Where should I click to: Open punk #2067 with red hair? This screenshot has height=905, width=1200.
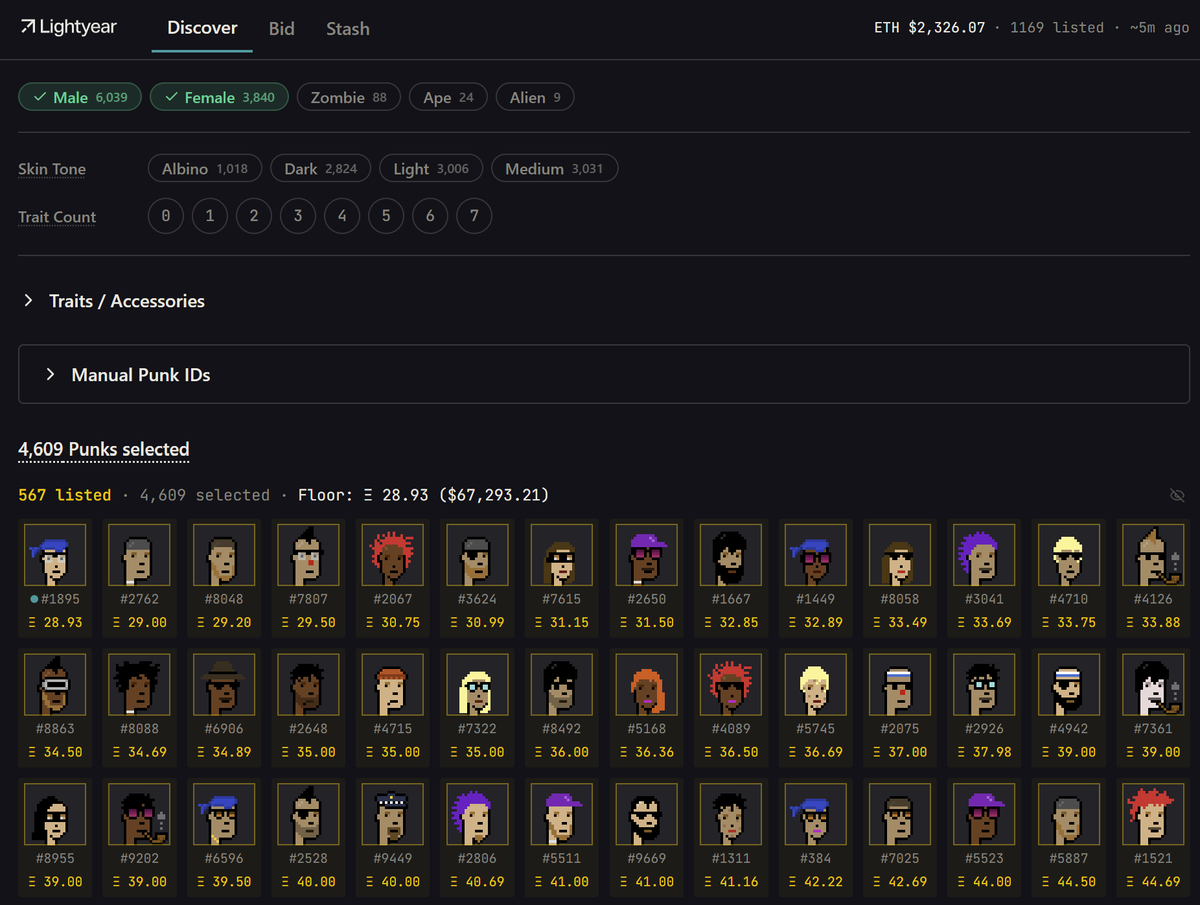point(393,554)
